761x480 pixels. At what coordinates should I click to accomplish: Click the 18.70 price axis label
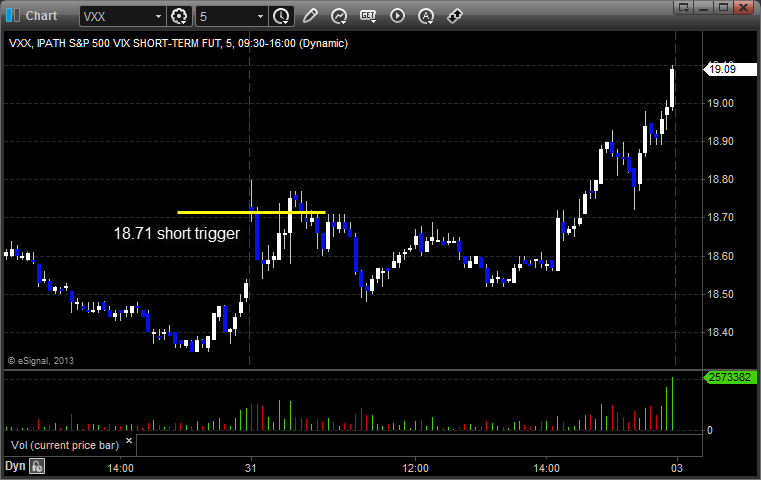720,217
